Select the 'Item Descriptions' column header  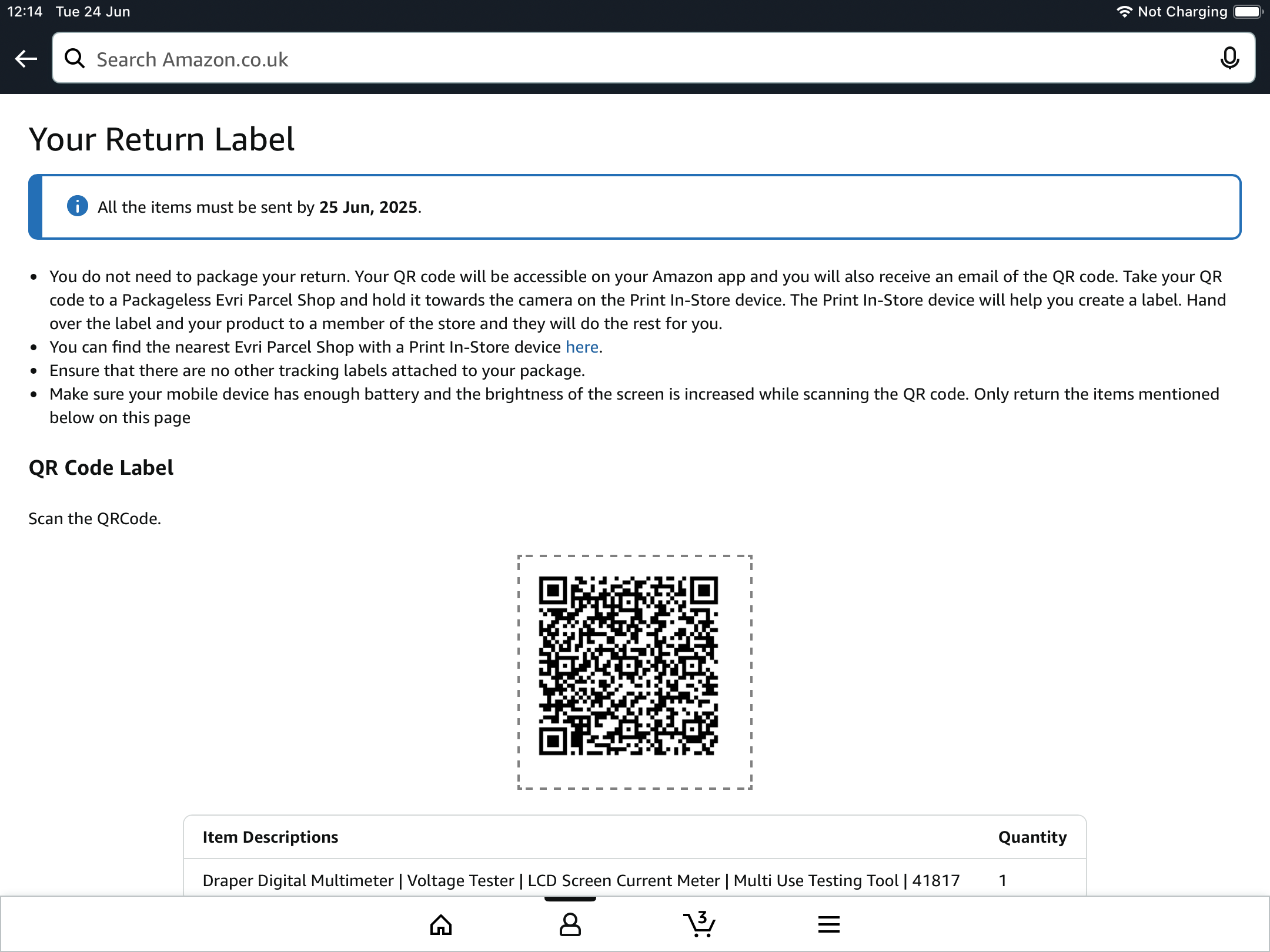[270, 837]
